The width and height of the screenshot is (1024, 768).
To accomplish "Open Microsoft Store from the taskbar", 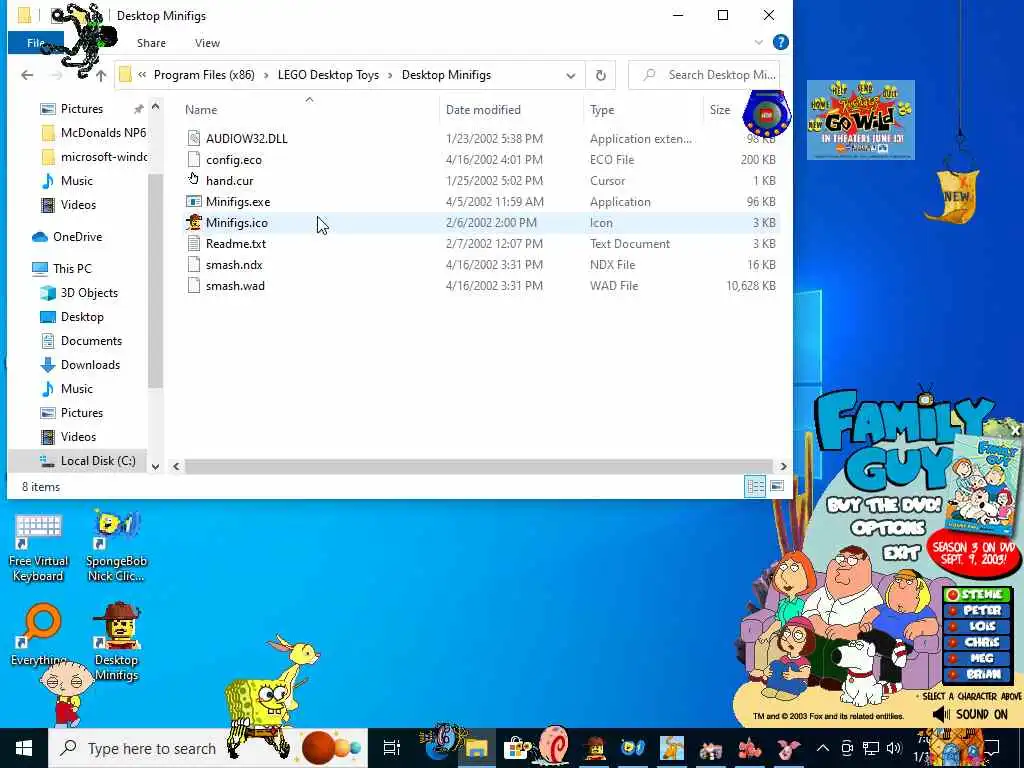I will (x=517, y=748).
